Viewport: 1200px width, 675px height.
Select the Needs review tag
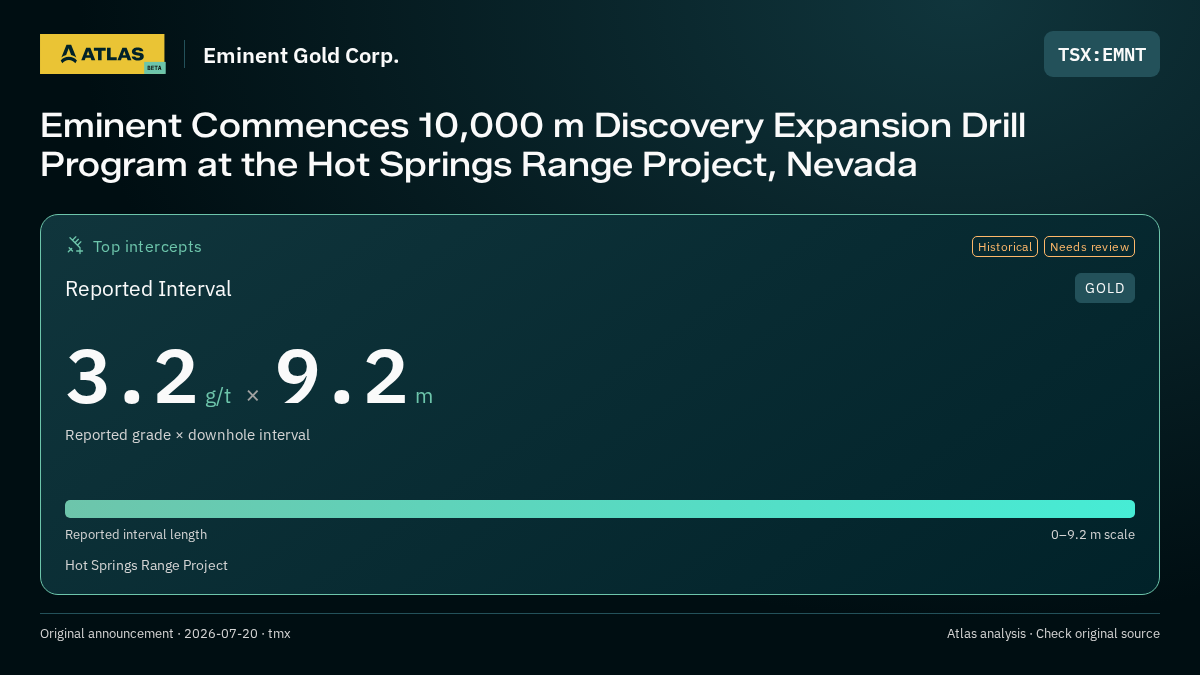tap(1089, 247)
